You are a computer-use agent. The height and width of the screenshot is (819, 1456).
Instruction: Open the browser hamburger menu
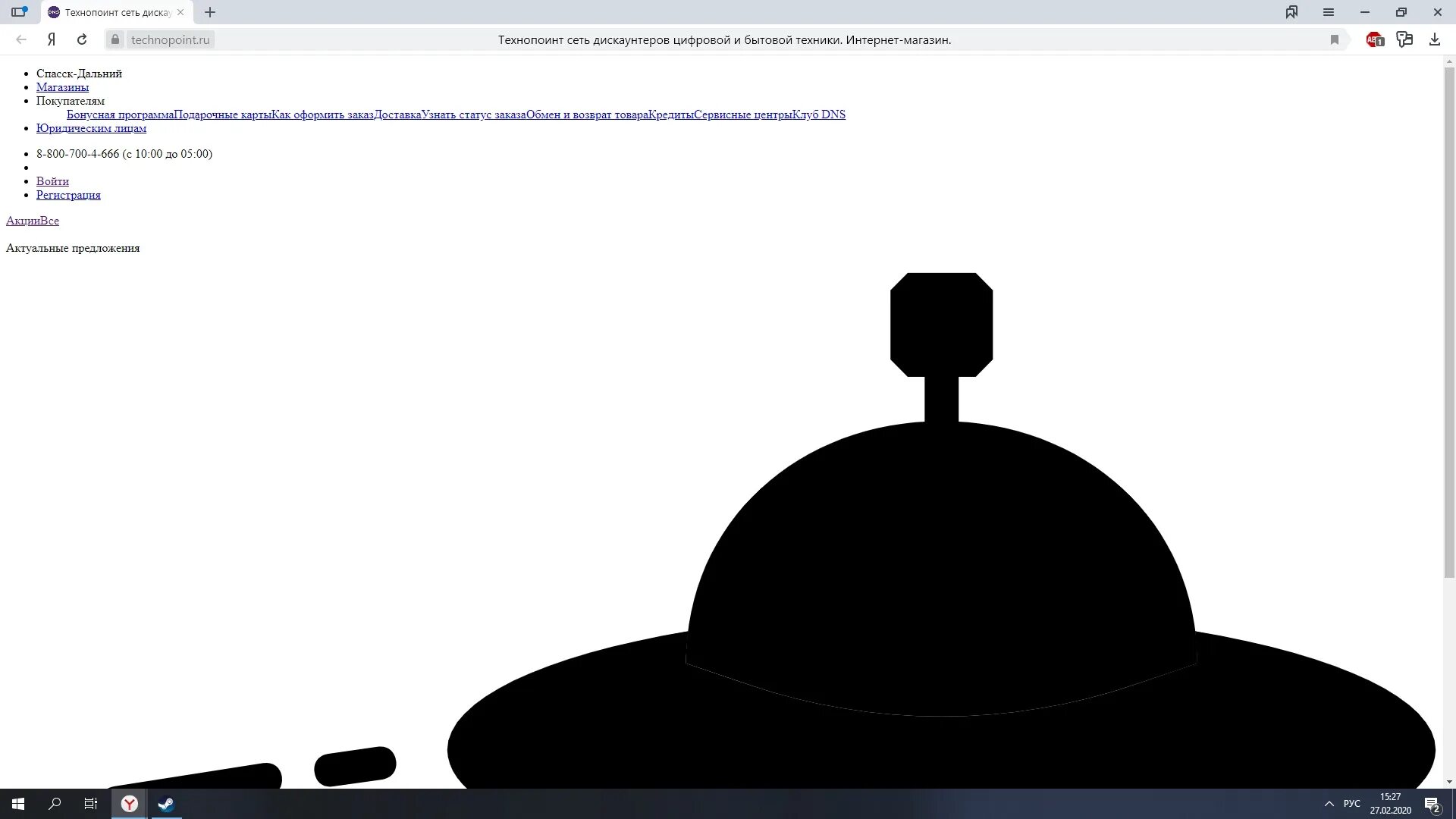pyautogui.click(x=1329, y=12)
